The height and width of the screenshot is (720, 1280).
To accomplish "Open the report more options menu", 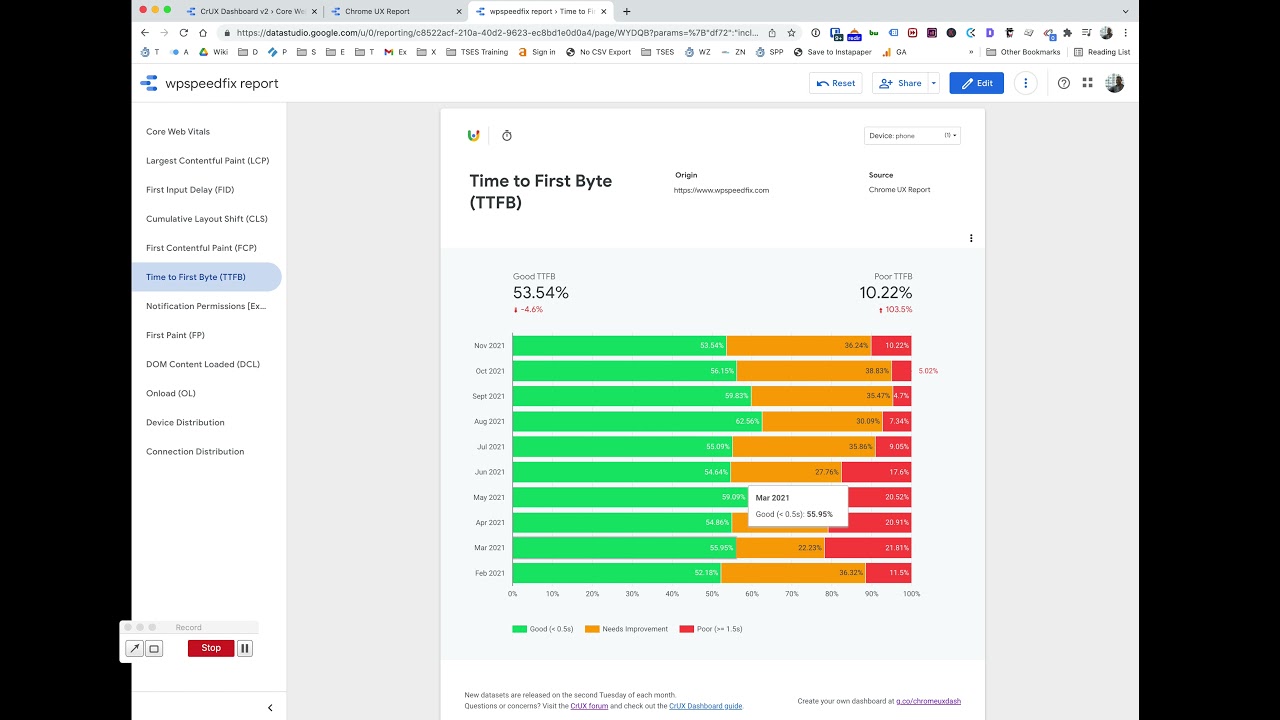I will click(x=1025, y=83).
